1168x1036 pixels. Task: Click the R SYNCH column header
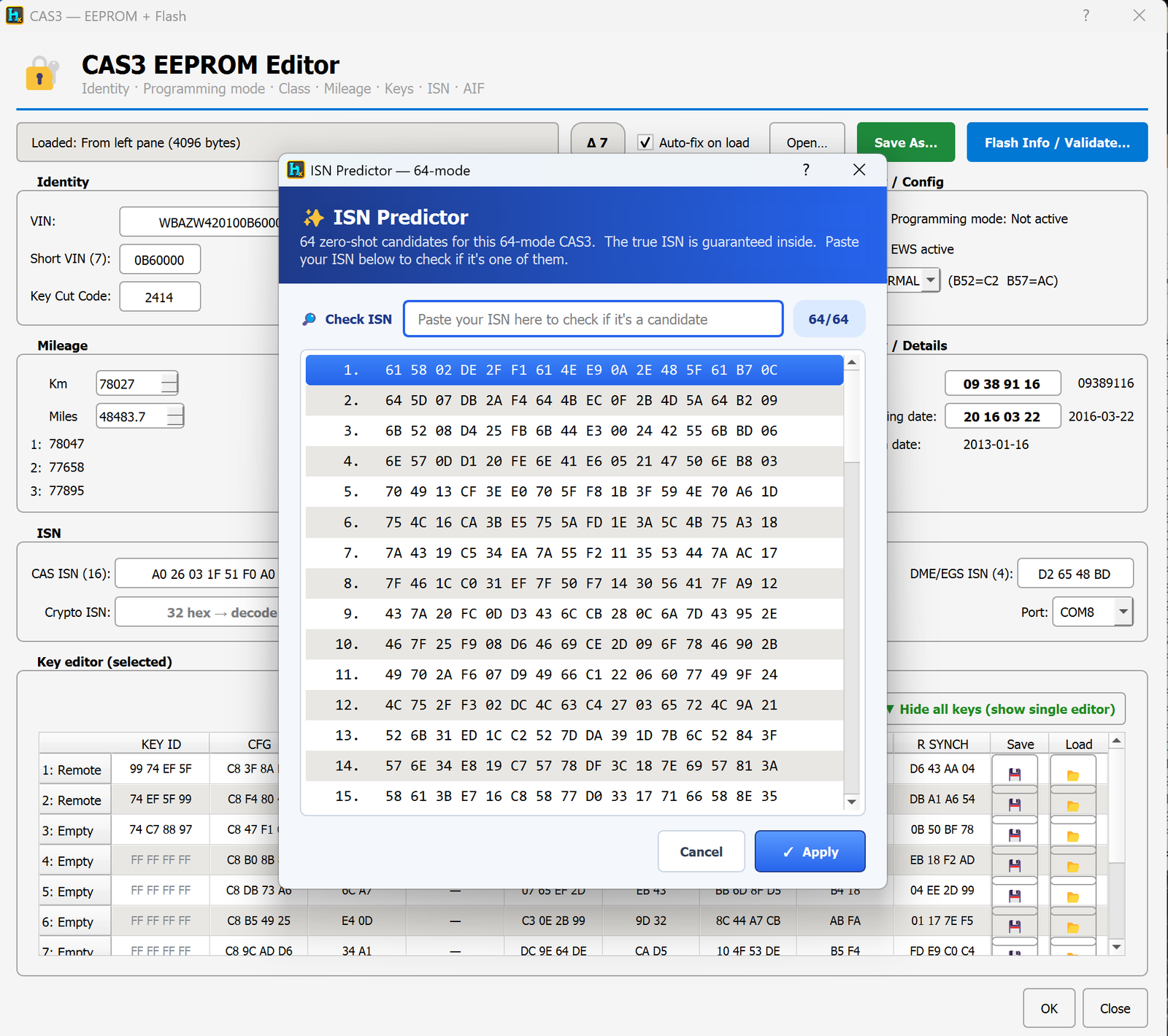942,744
